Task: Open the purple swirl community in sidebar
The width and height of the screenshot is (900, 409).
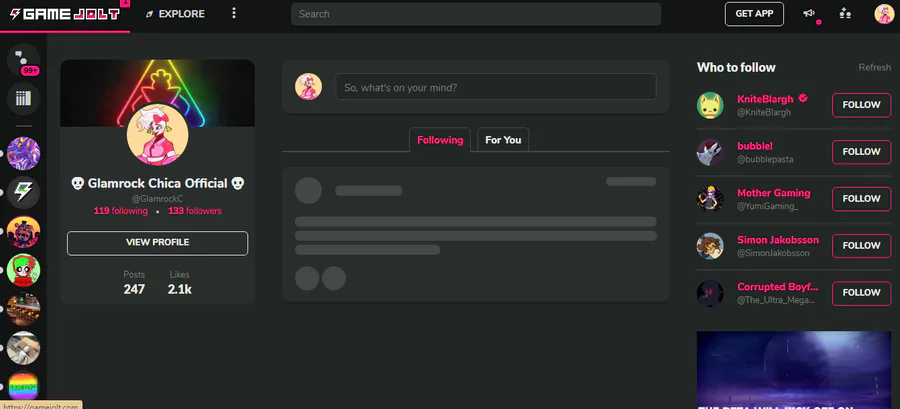Action: point(24,153)
